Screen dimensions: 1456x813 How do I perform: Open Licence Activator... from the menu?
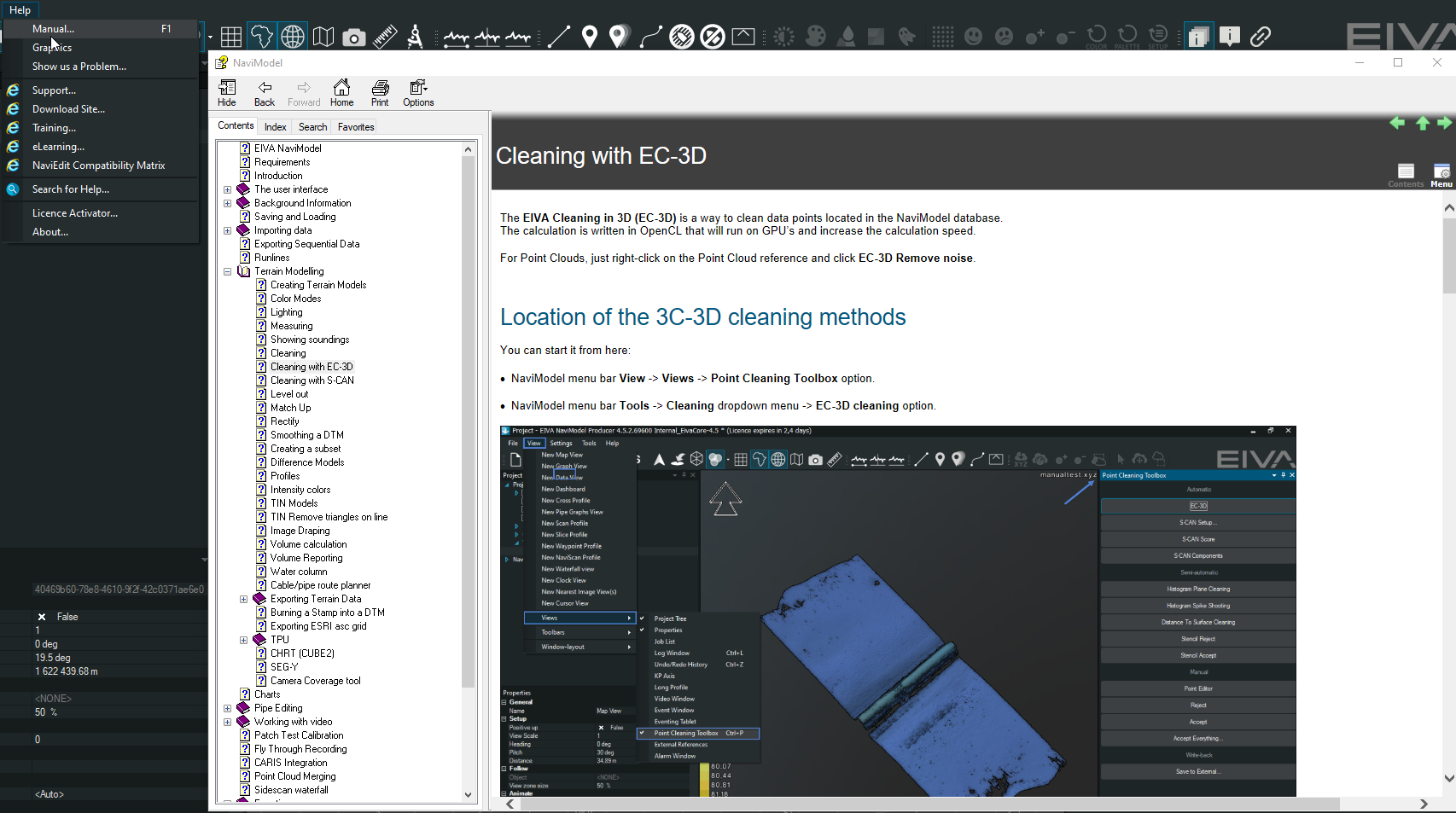(x=101, y=213)
